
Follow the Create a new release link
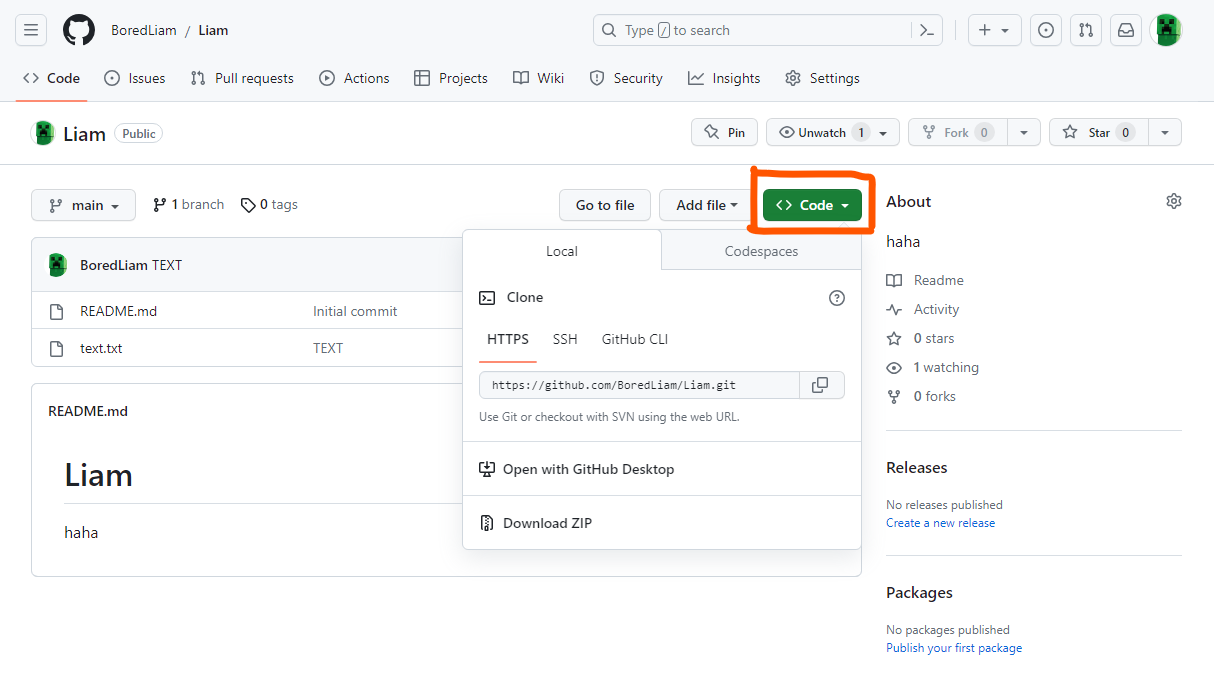(940, 523)
